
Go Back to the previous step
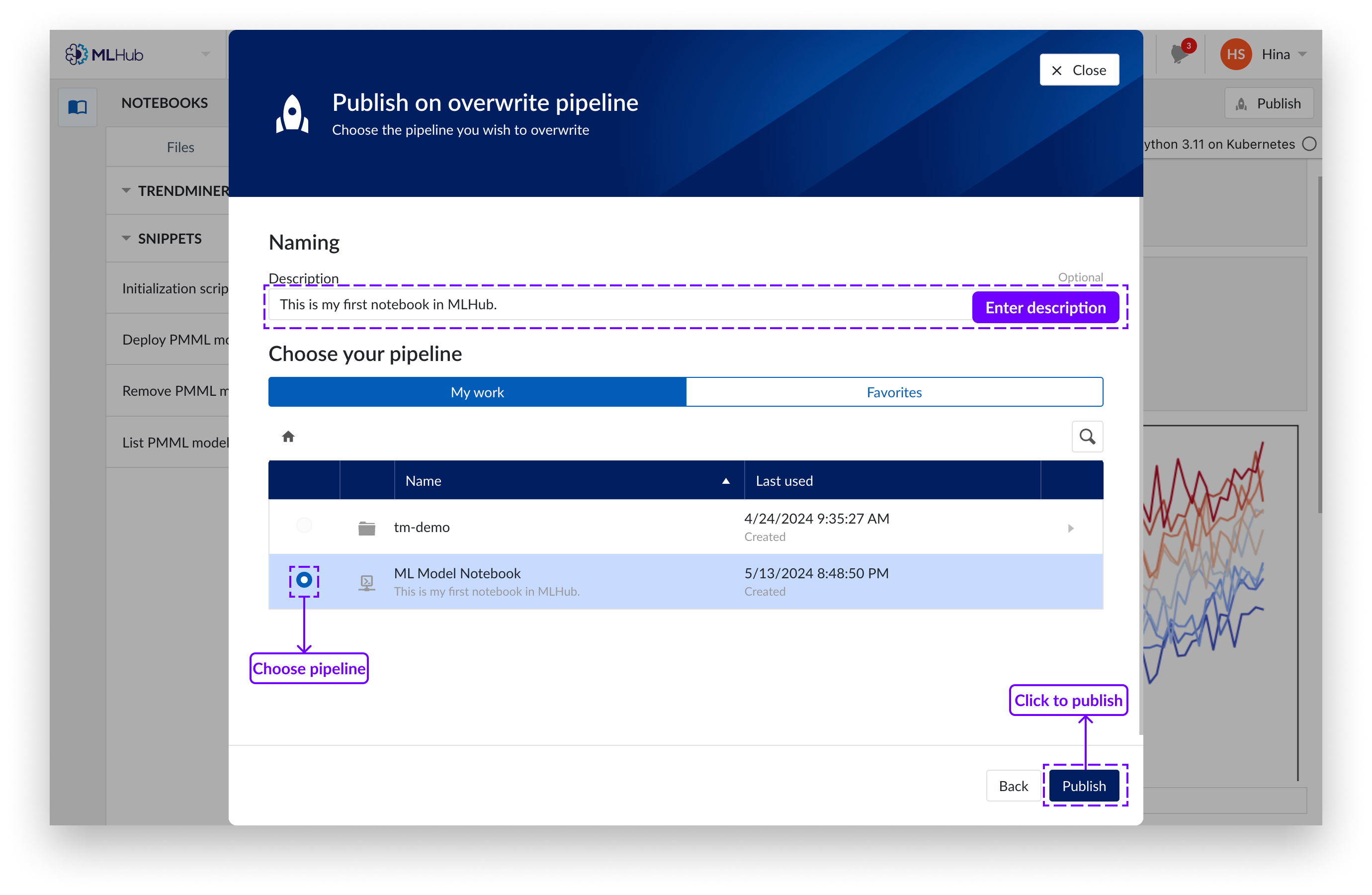click(1013, 786)
